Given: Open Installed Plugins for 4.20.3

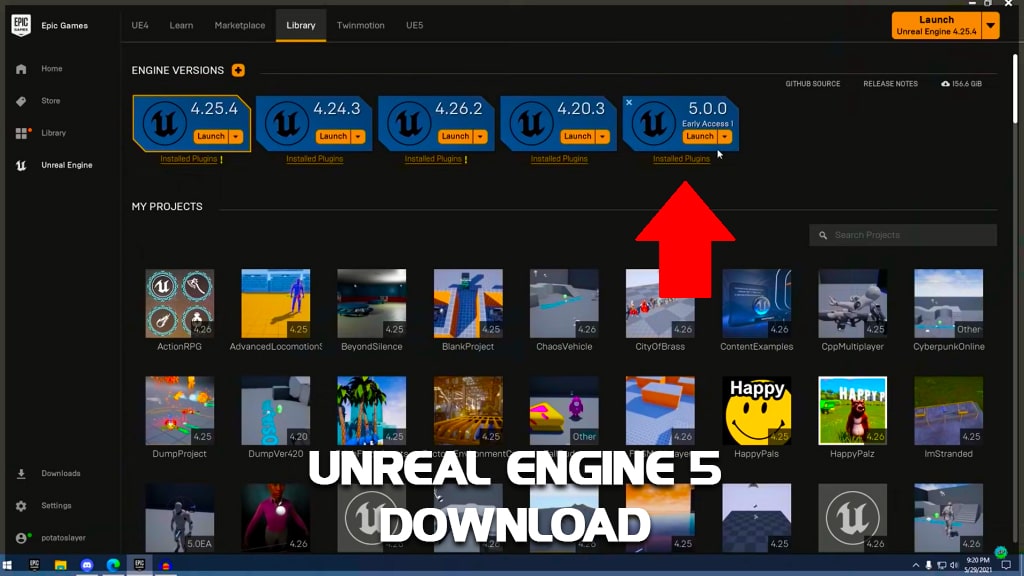Looking at the screenshot, I should 559,159.
